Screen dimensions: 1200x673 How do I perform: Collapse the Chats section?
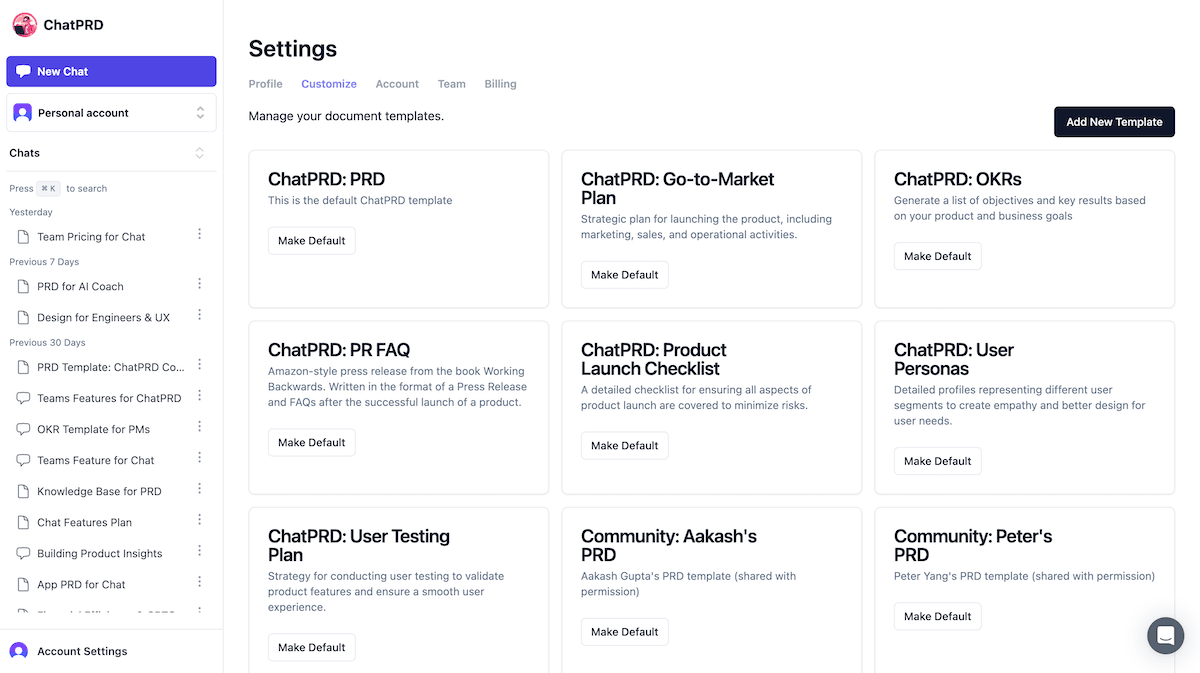[x=199, y=153]
